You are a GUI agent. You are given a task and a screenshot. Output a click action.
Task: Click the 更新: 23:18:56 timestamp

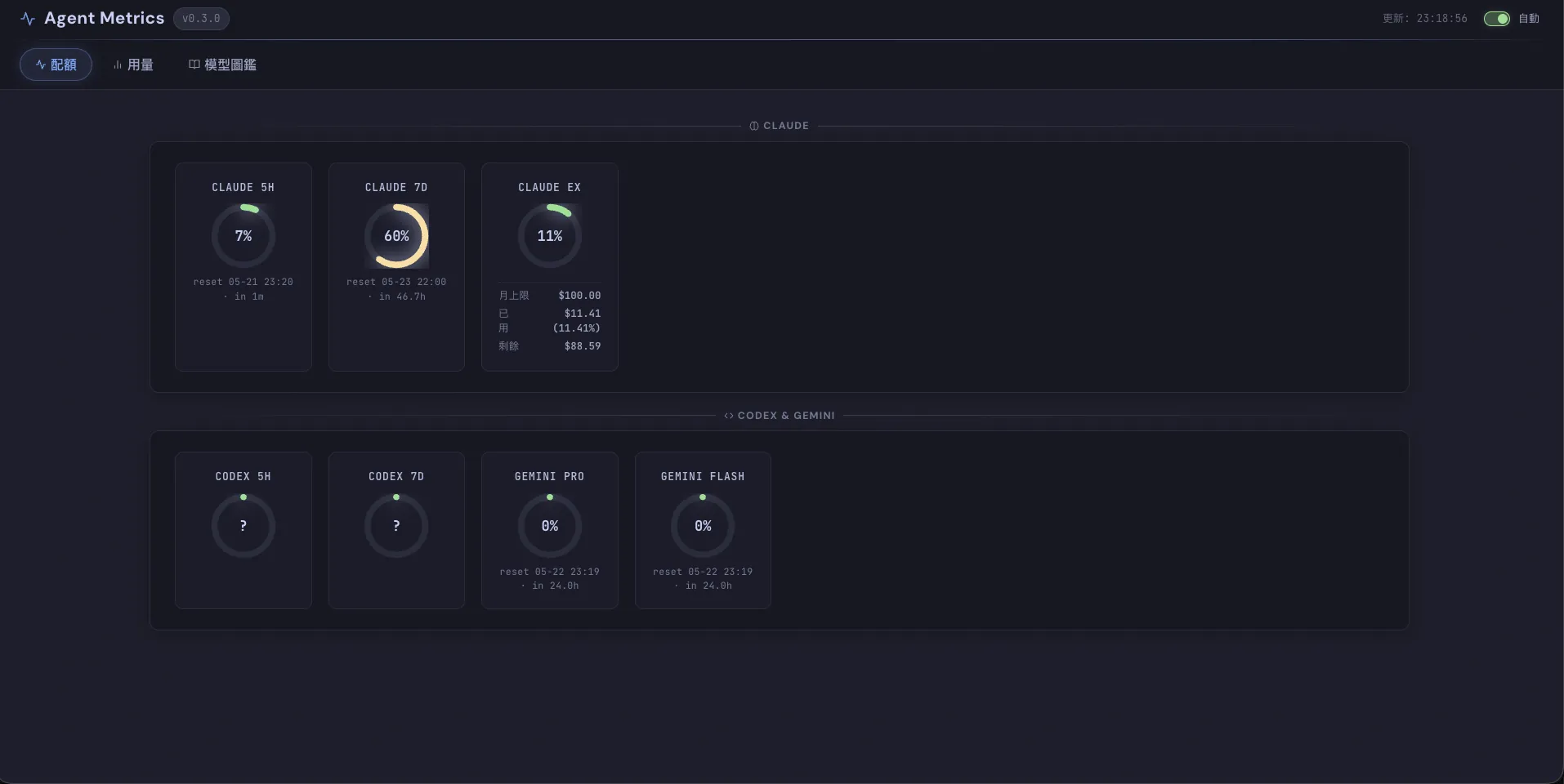(x=1425, y=19)
